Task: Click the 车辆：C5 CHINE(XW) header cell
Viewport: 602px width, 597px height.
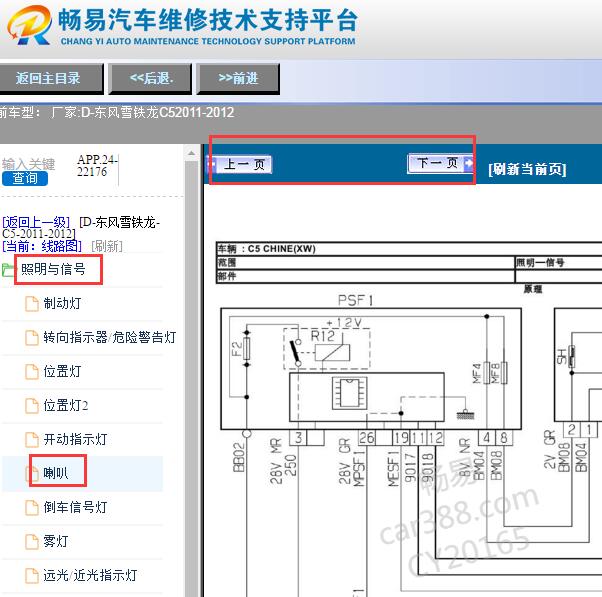Action: click(409, 249)
